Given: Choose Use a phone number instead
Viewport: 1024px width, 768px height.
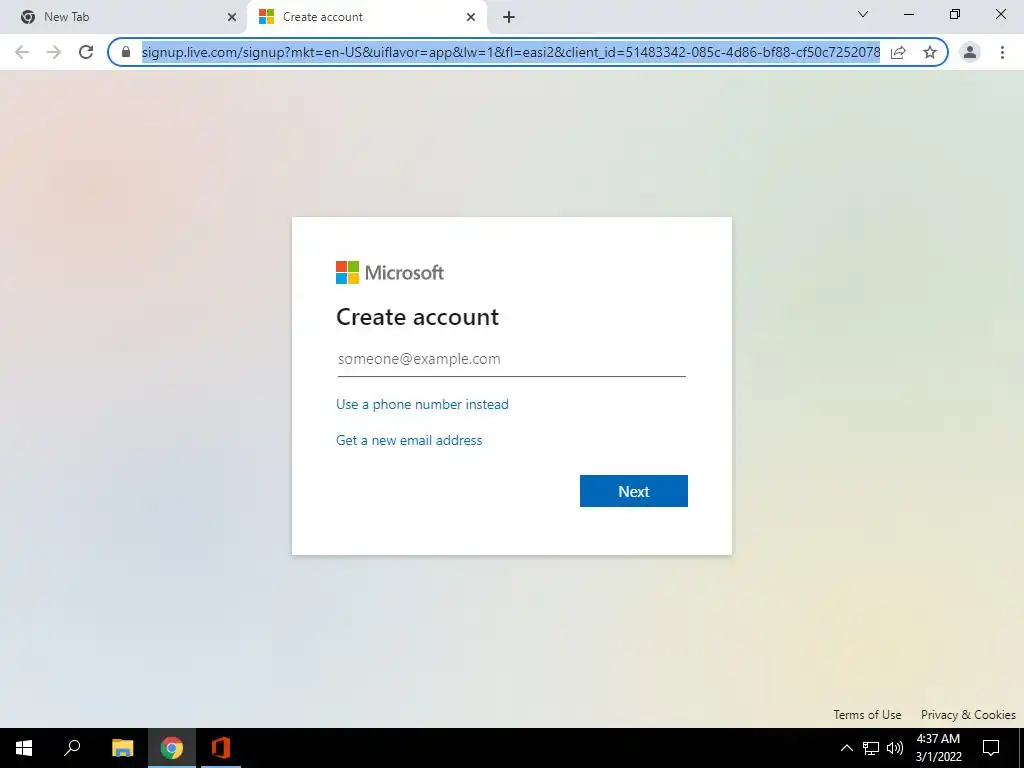Looking at the screenshot, I should 422,404.
